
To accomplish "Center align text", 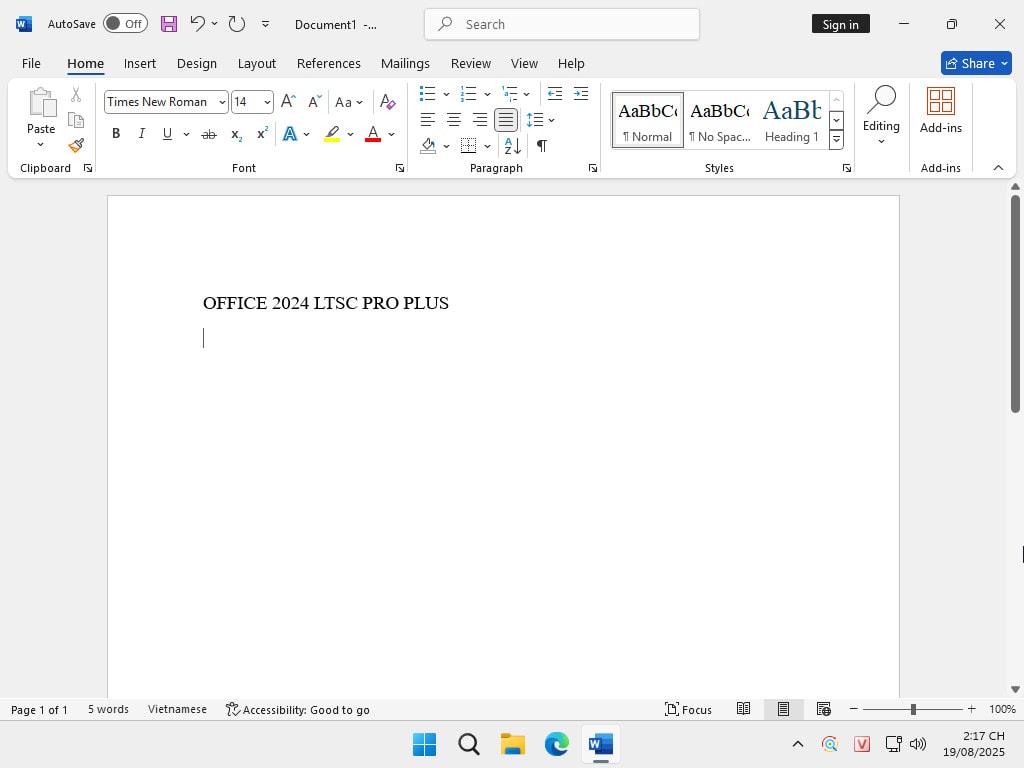I will click(x=454, y=120).
